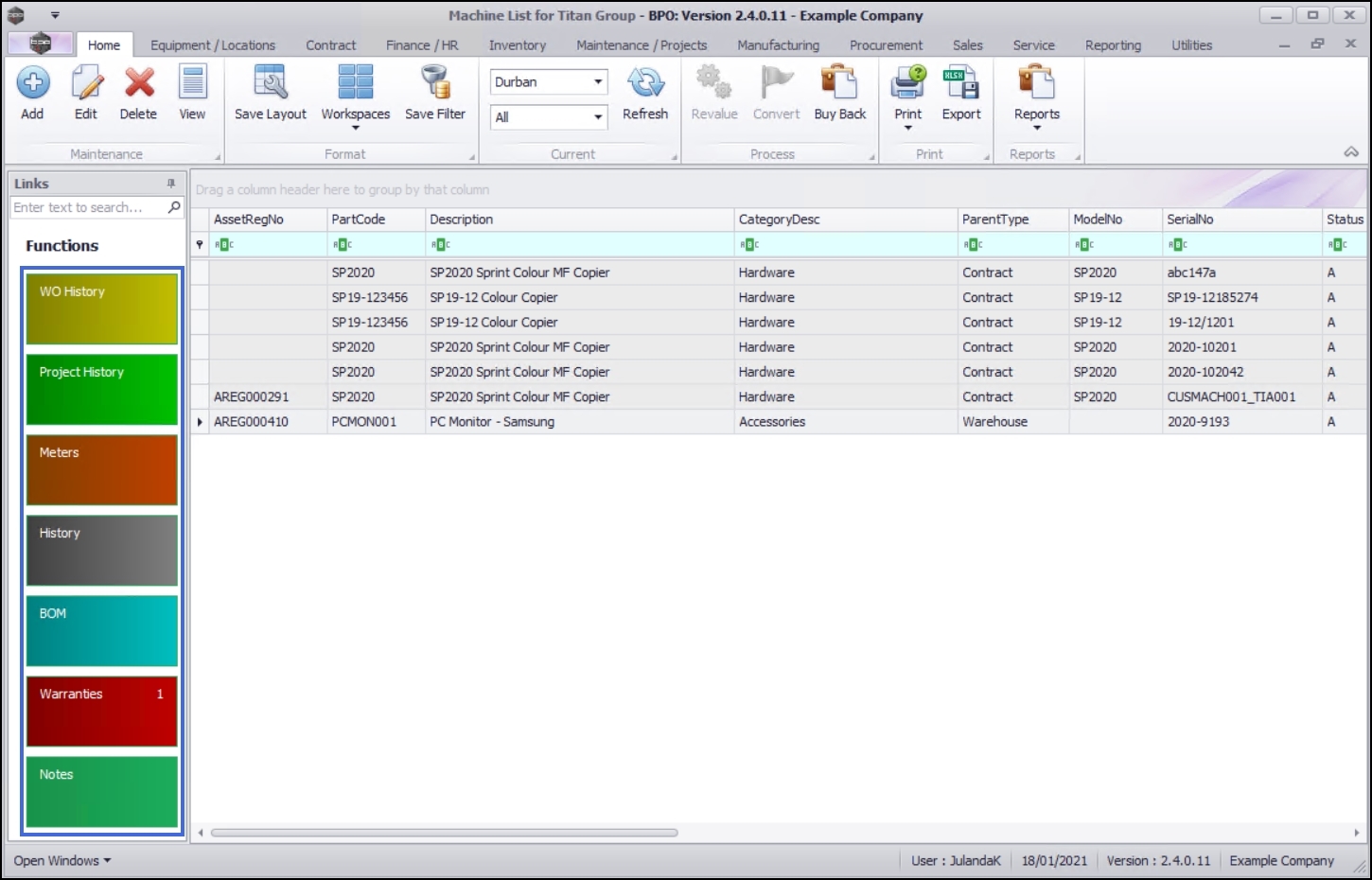Open the Procurement tab
Screen dimensions: 1372x880
click(x=886, y=44)
